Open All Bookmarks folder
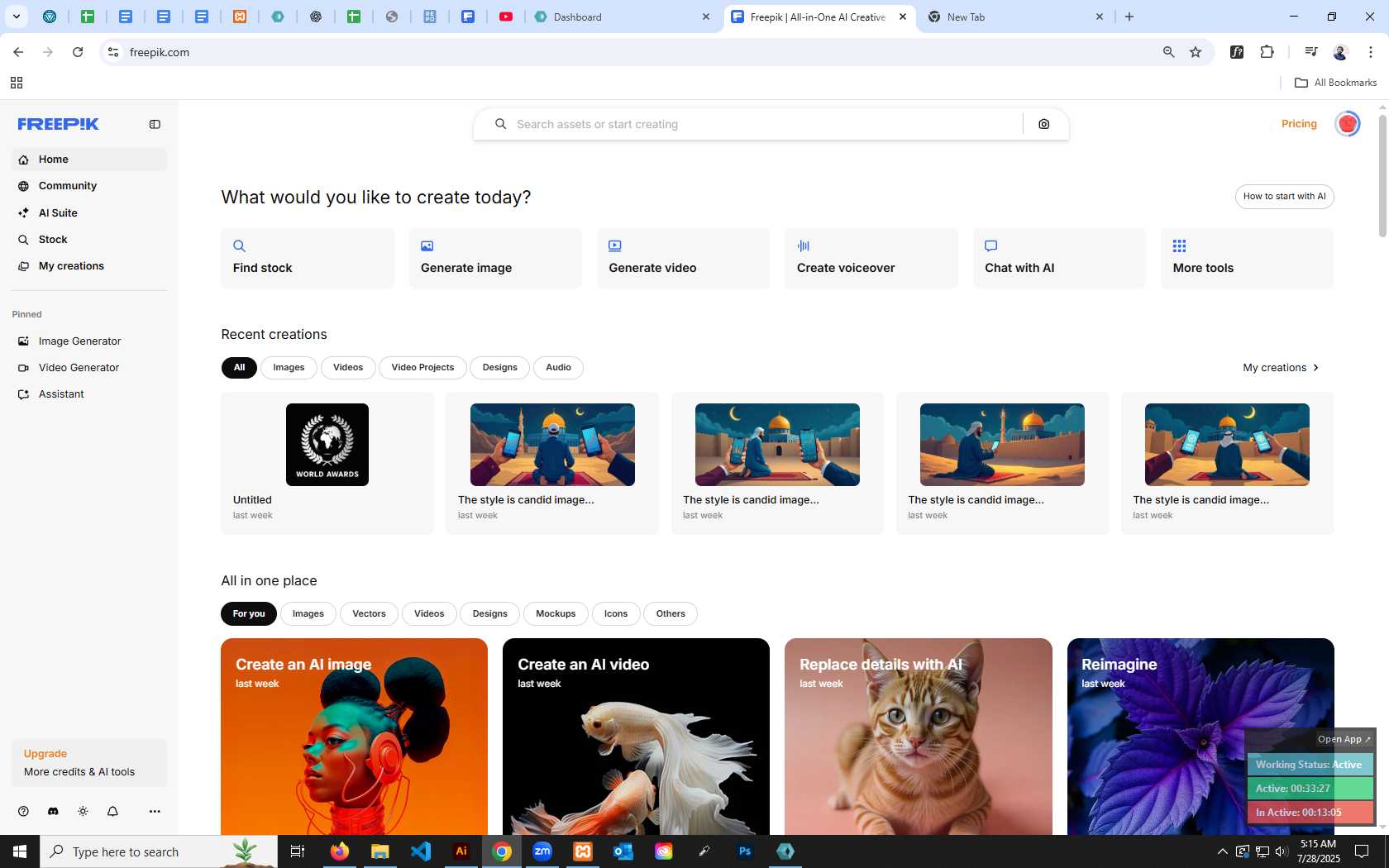The height and width of the screenshot is (868, 1389). pos(1335,83)
